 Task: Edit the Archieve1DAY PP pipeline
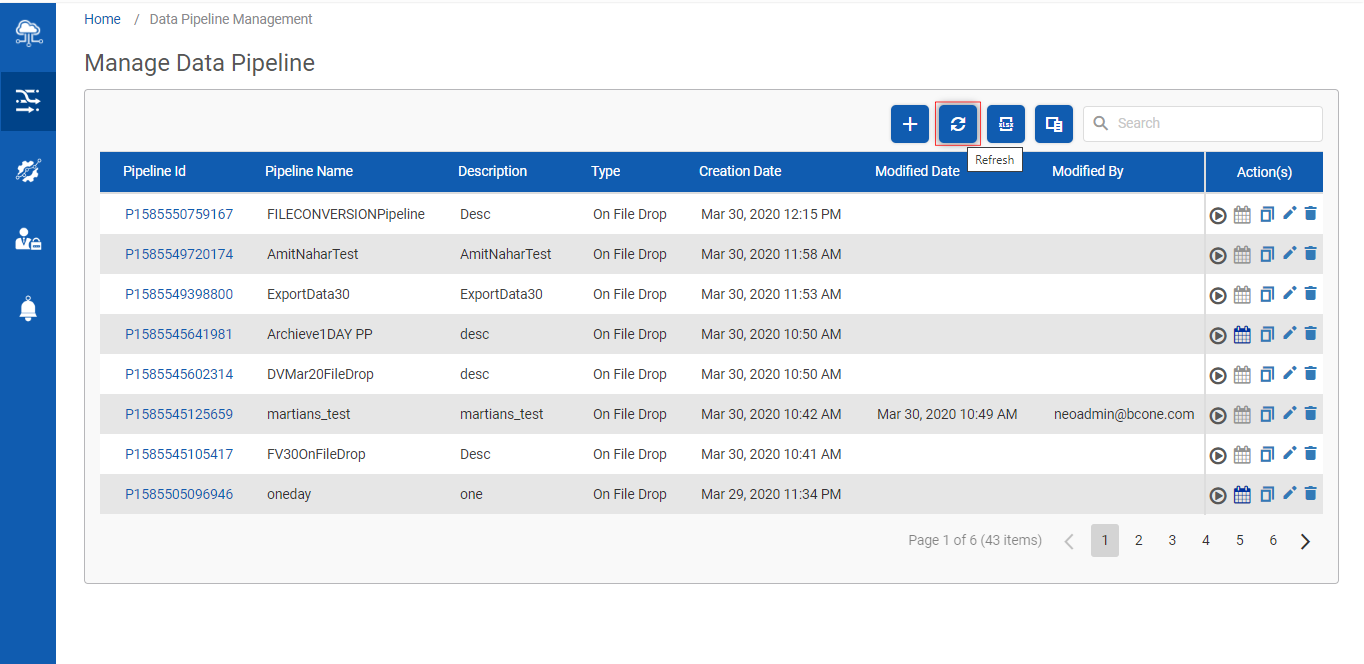click(x=1290, y=333)
